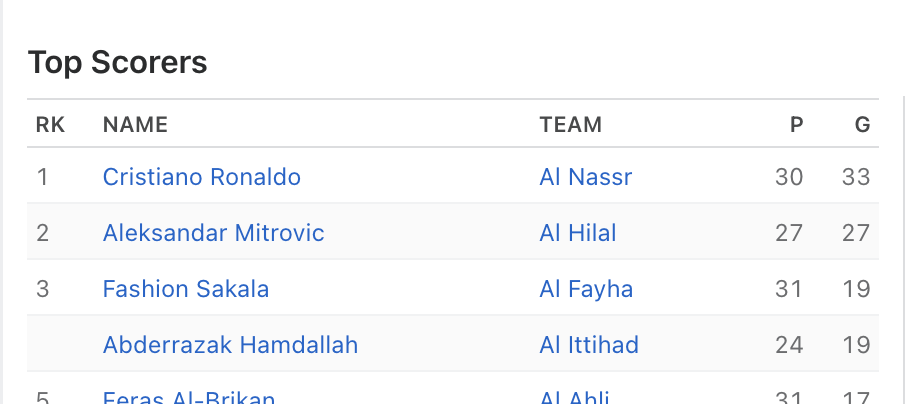Open Abderrazak Hamdallah profile link
The width and height of the screenshot is (916, 404).
click(x=230, y=345)
